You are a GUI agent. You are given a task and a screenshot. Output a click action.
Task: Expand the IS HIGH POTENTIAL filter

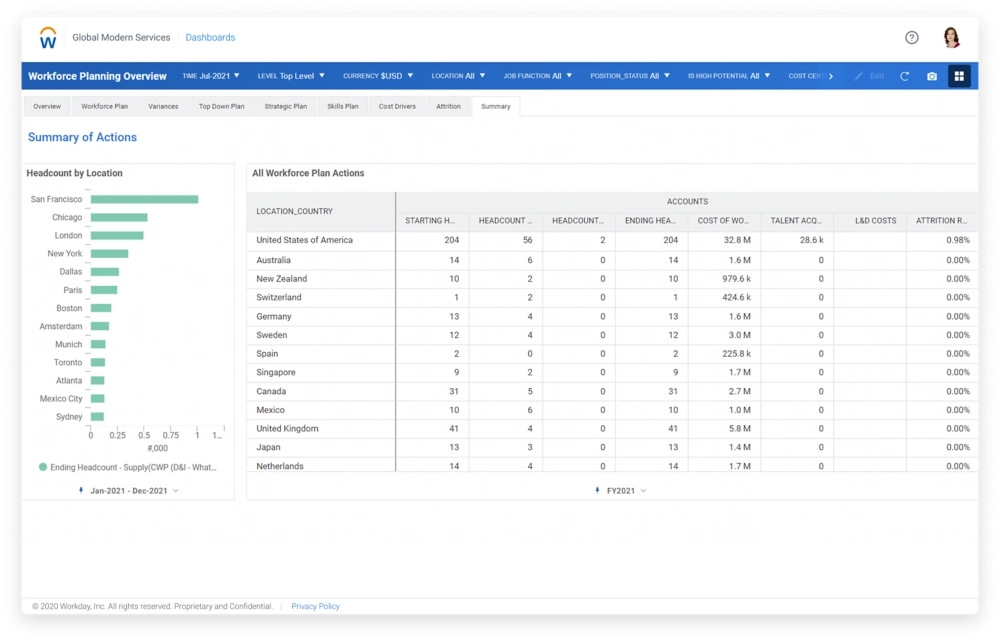pos(729,76)
